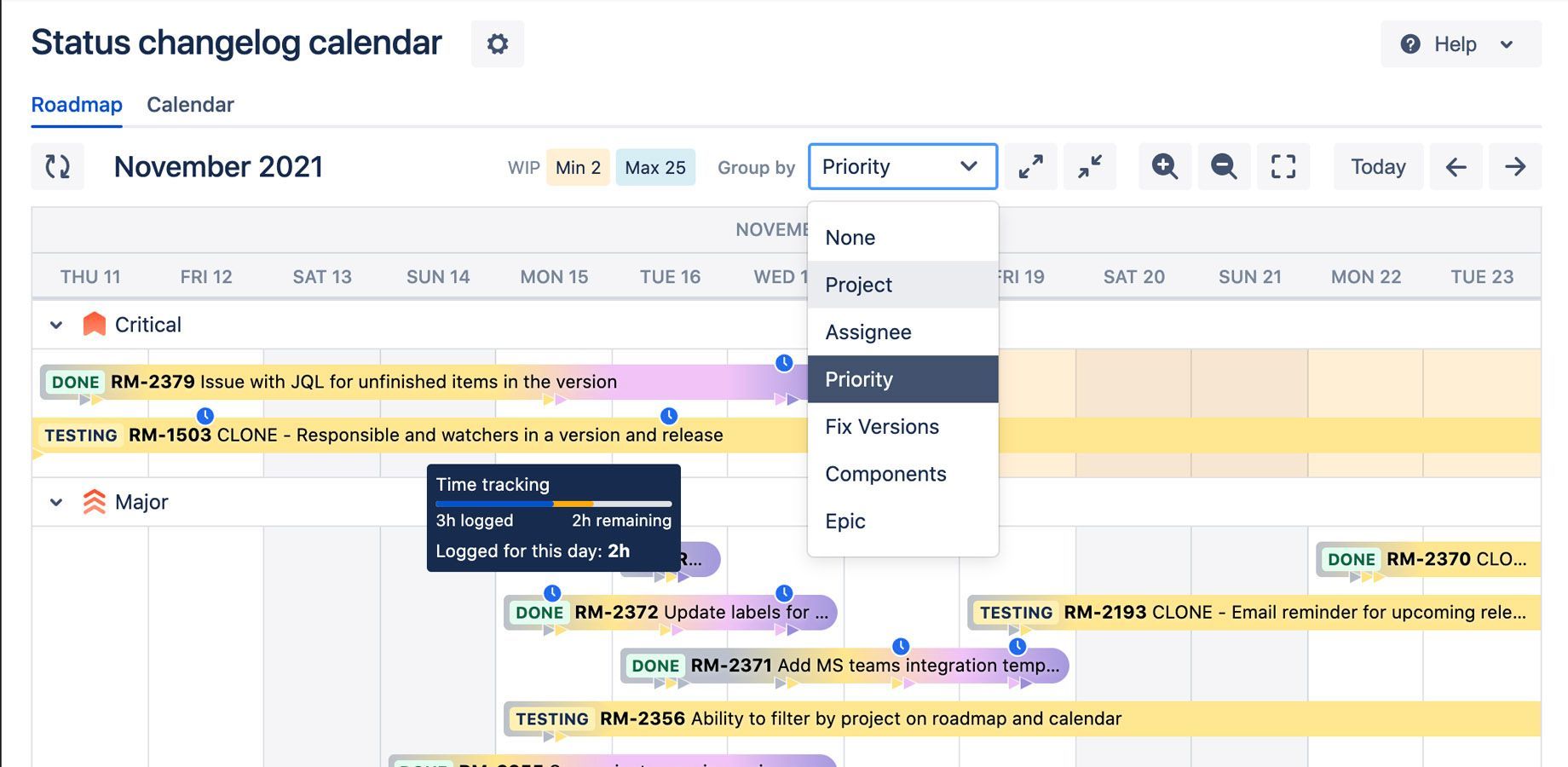
Task: Click SUN 14 day header
Action: coord(438,276)
